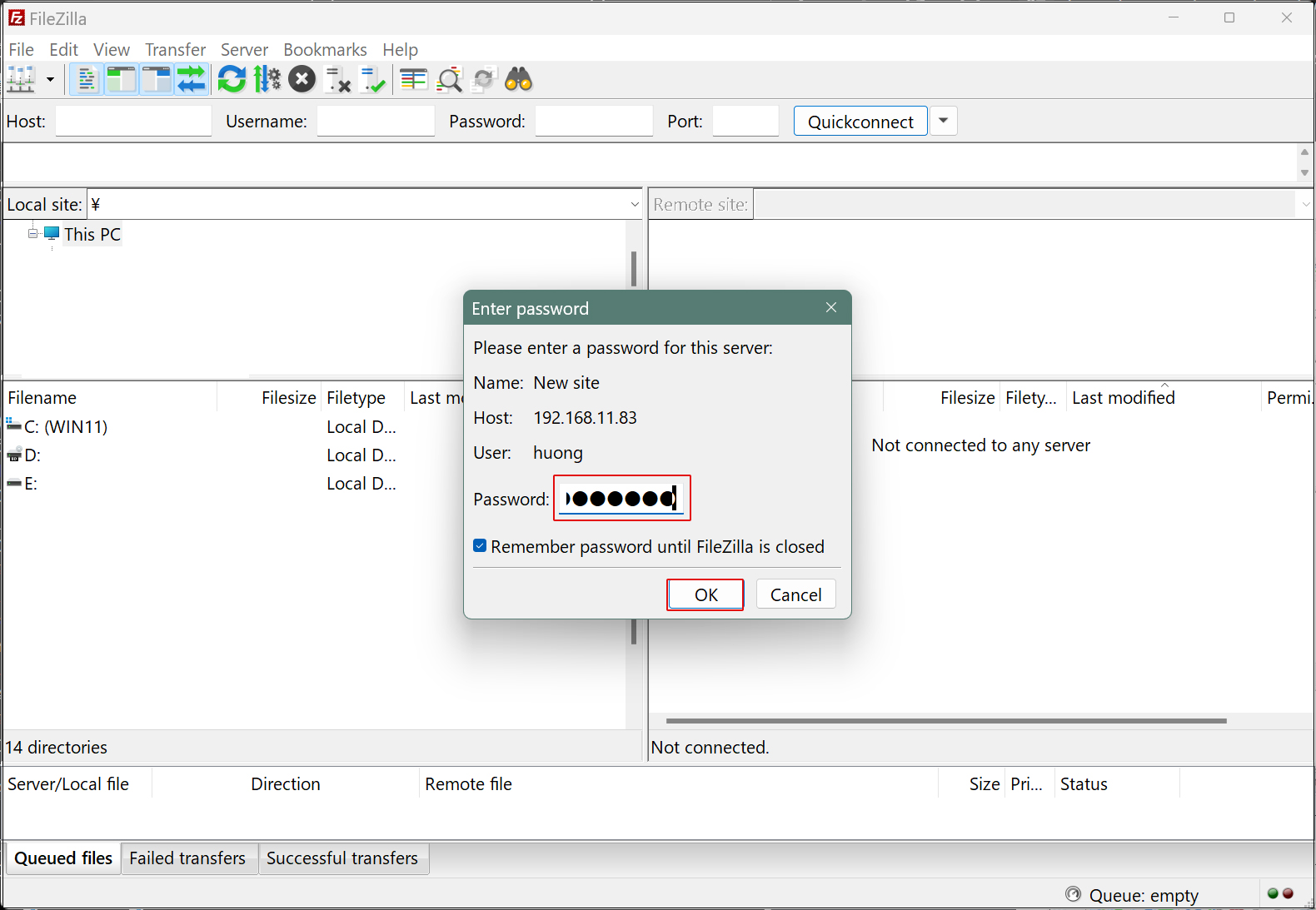This screenshot has width=1316, height=910.
Task: Open the Site Manager icon
Action: (x=21, y=80)
